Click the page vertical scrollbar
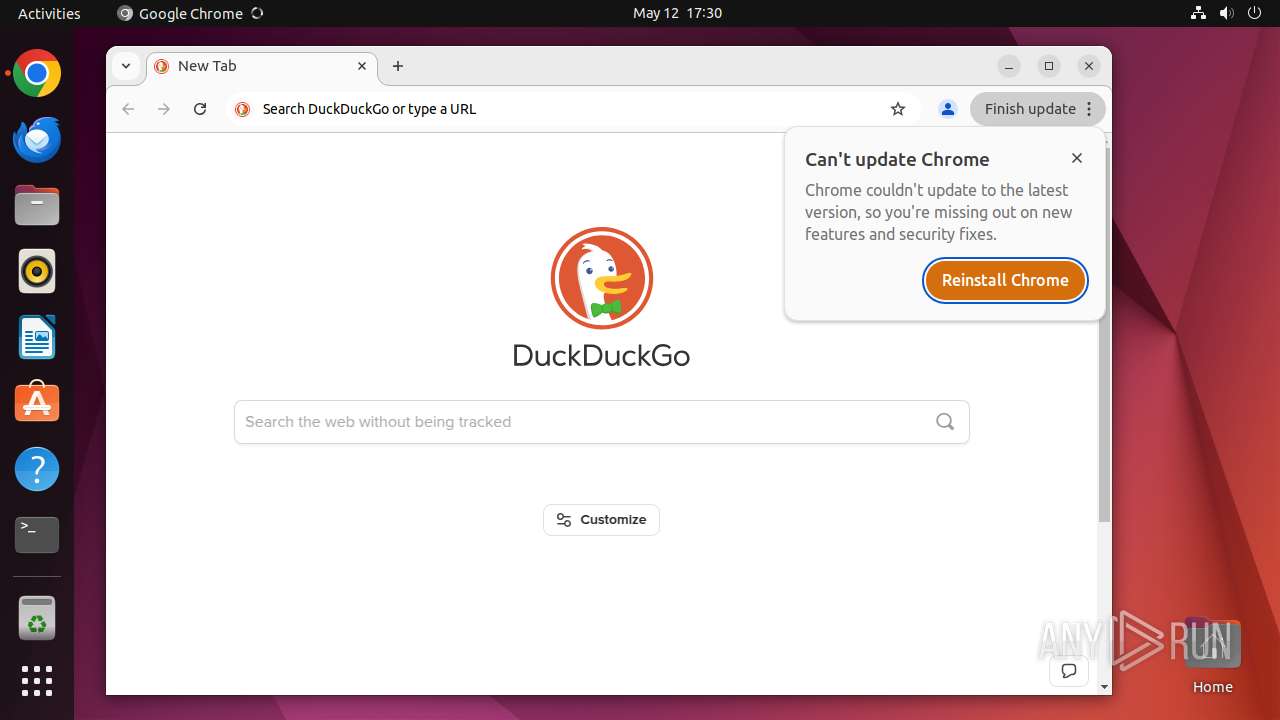1280x720 pixels. coord(1104,334)
